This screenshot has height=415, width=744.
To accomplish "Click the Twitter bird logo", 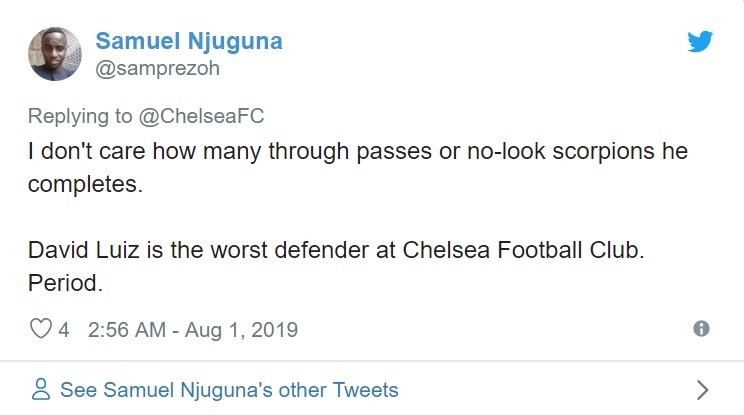I will click(x=700, y=42).
